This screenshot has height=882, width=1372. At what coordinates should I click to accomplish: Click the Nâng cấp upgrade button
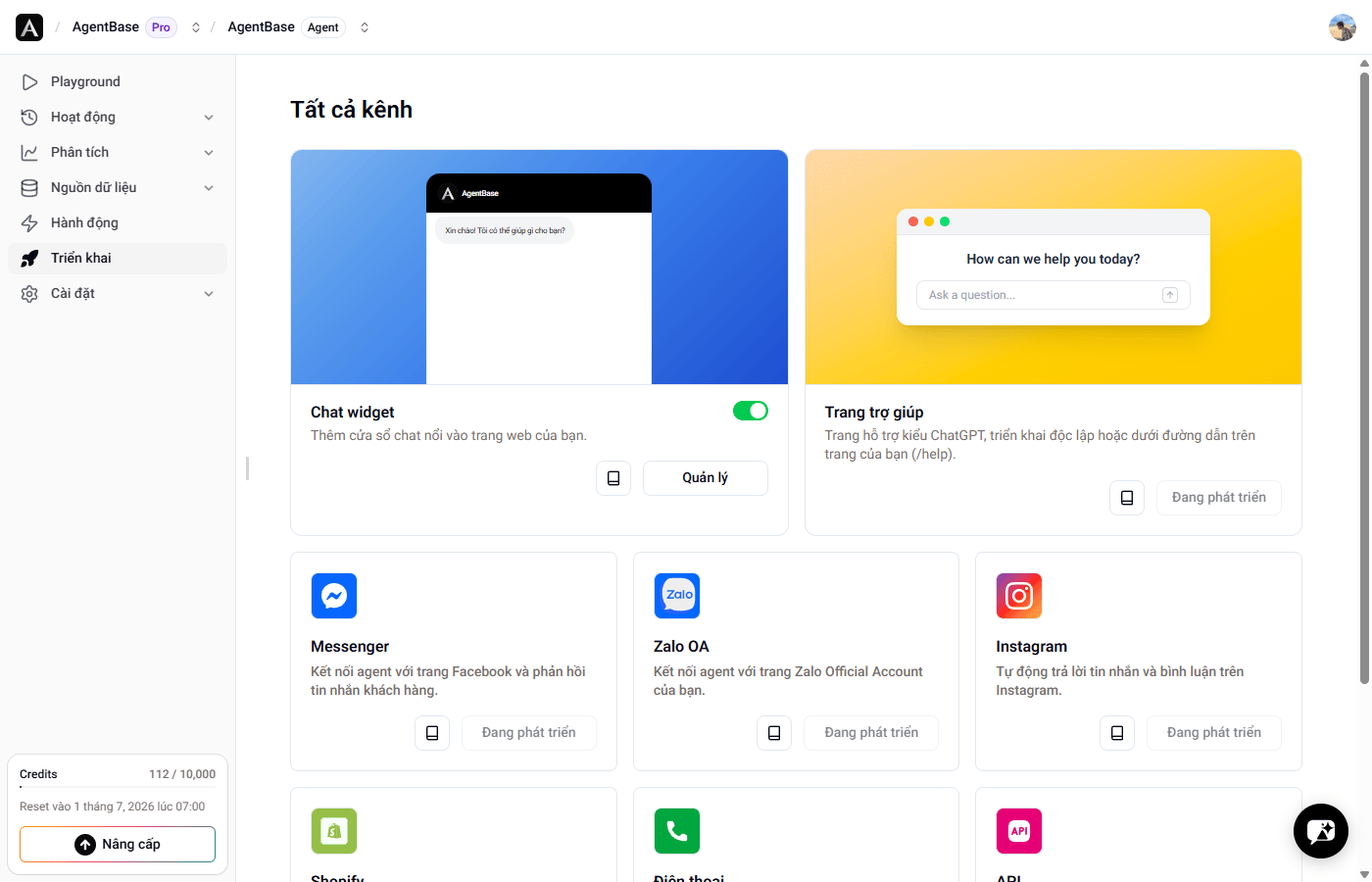click(118, 845)
